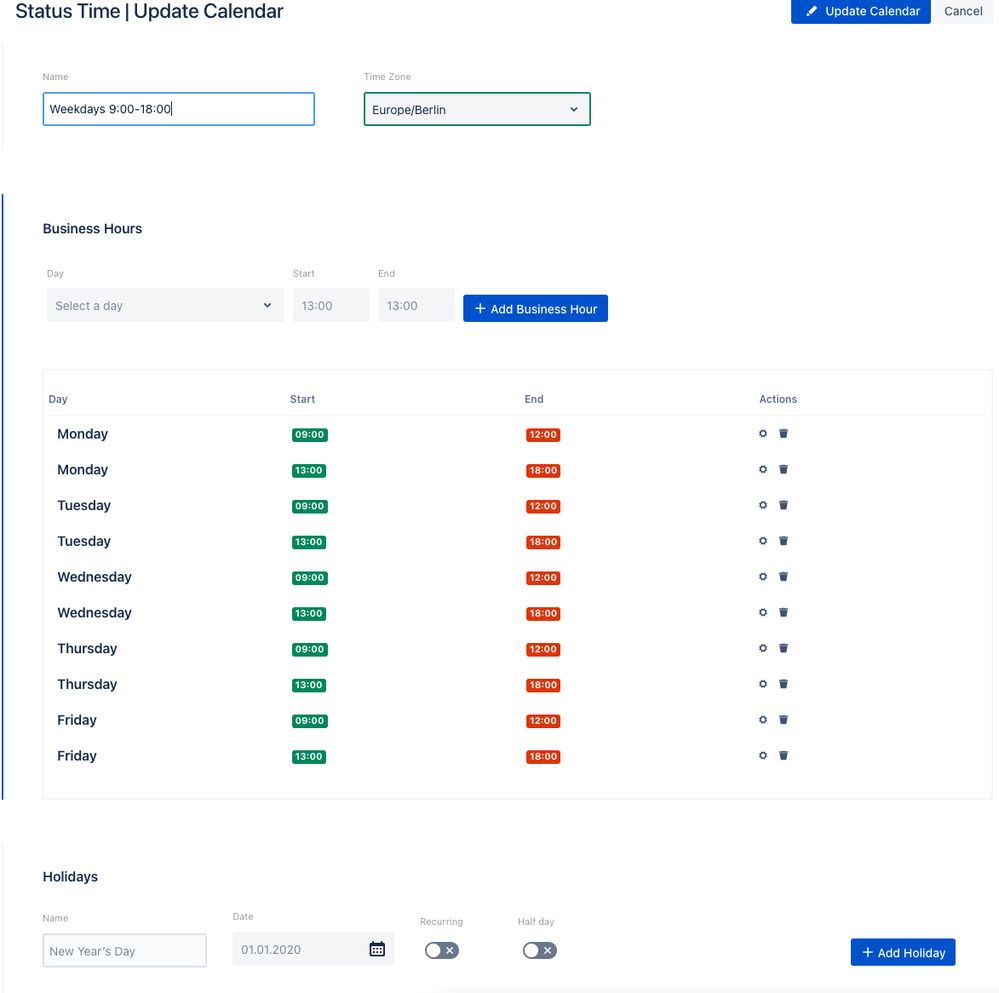This screenshot has height=993, width=999.
Task: Enable the Half day switch
Action: [540, 950]
